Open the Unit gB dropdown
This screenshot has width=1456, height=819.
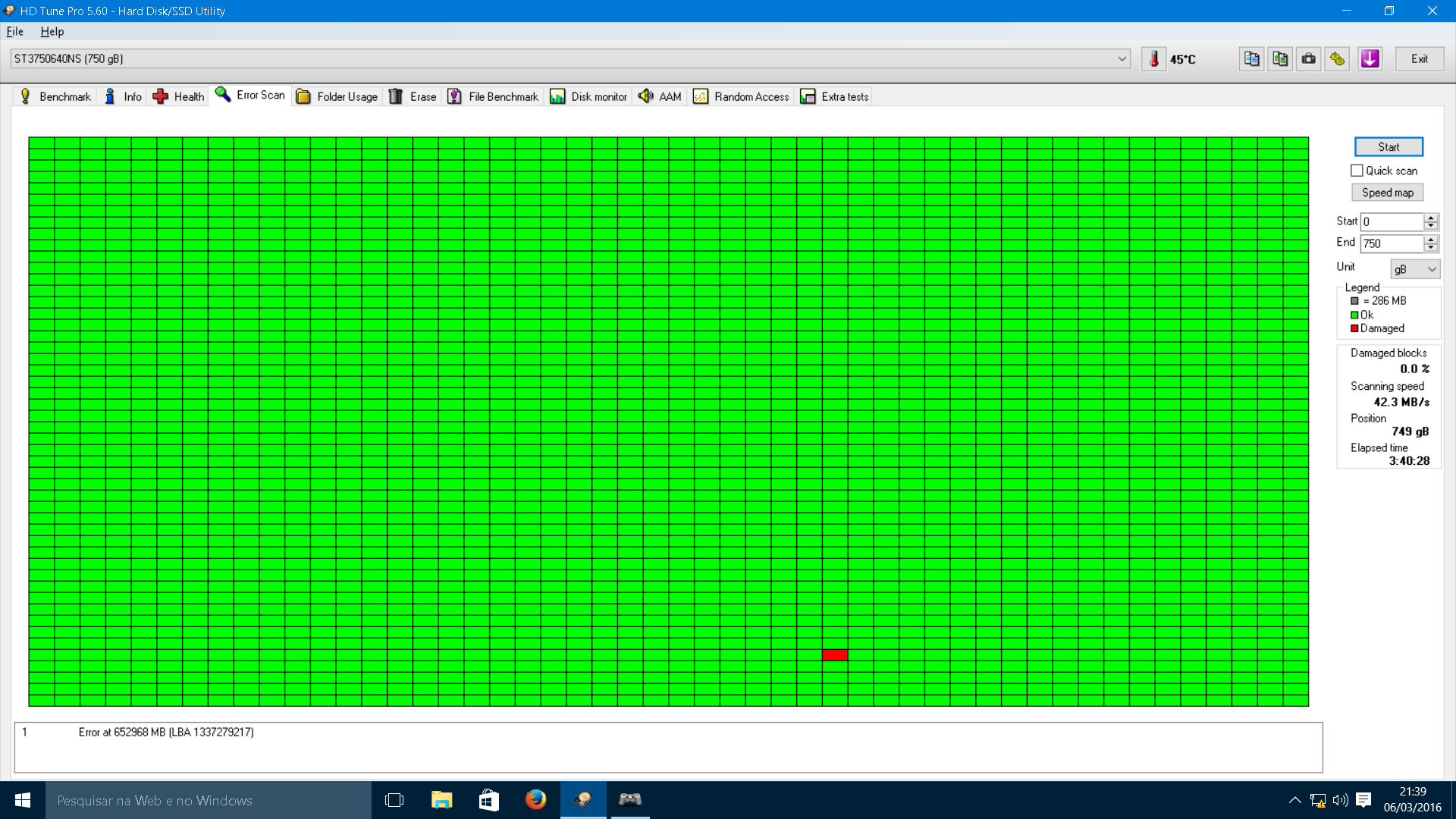click(1415, 269)
